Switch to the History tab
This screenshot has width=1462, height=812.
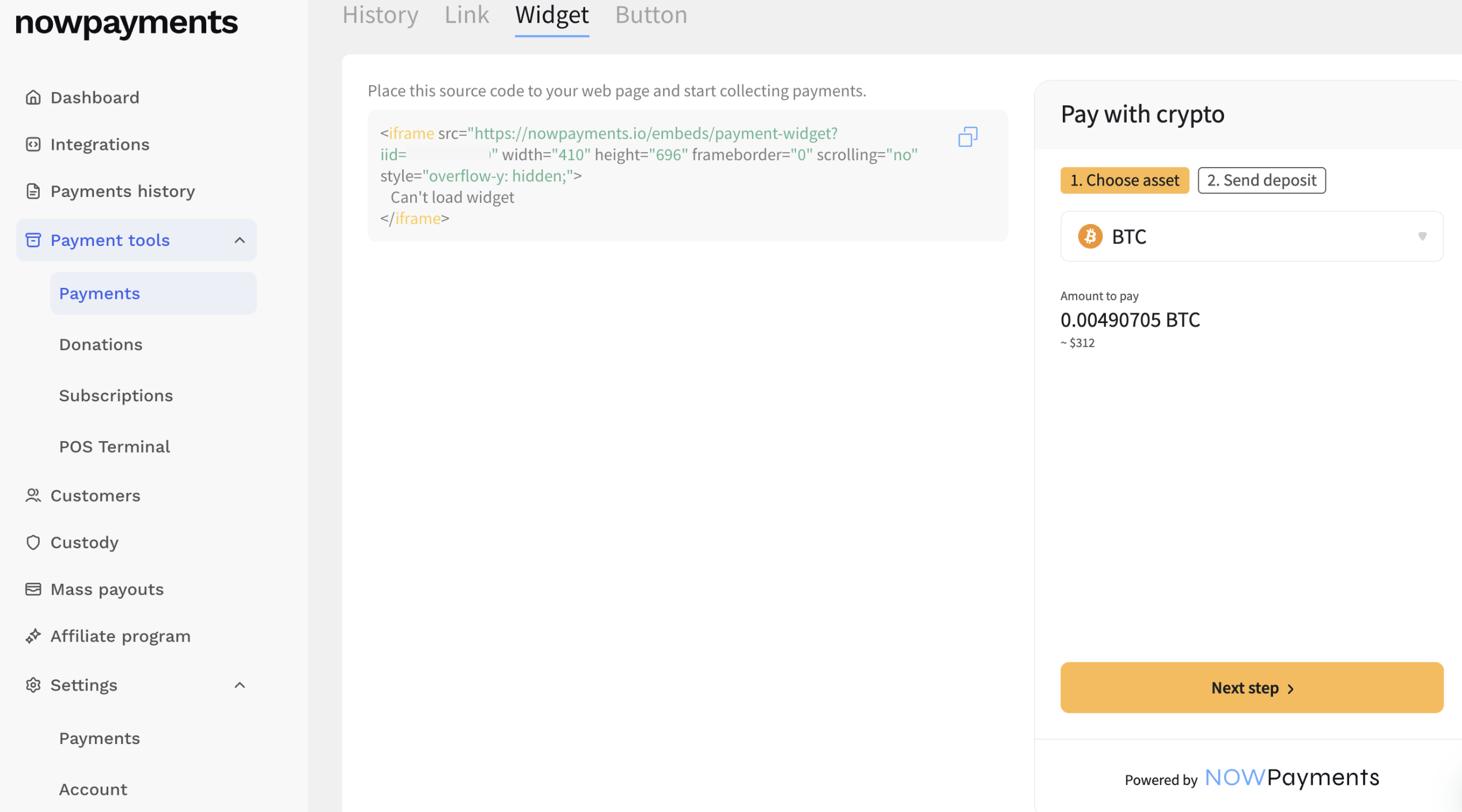[x=380, y=15]
